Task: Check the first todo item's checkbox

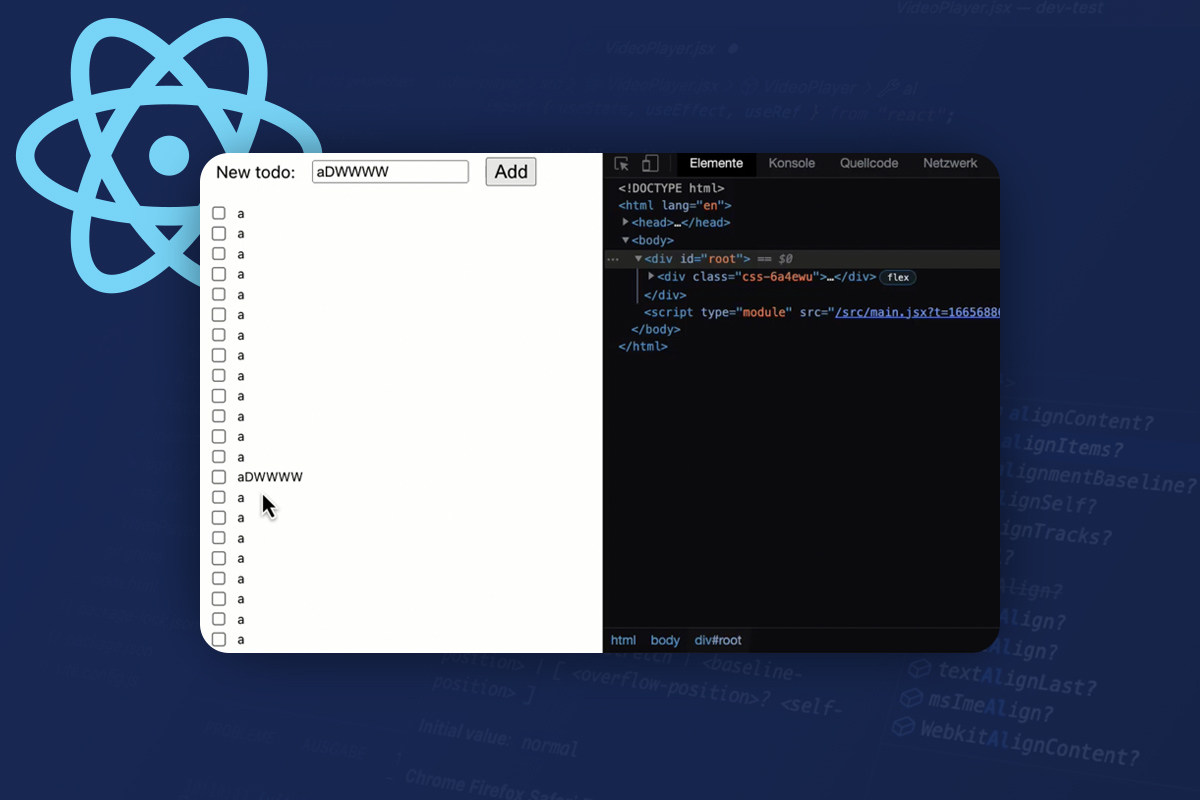Action: tap(218, 212)
